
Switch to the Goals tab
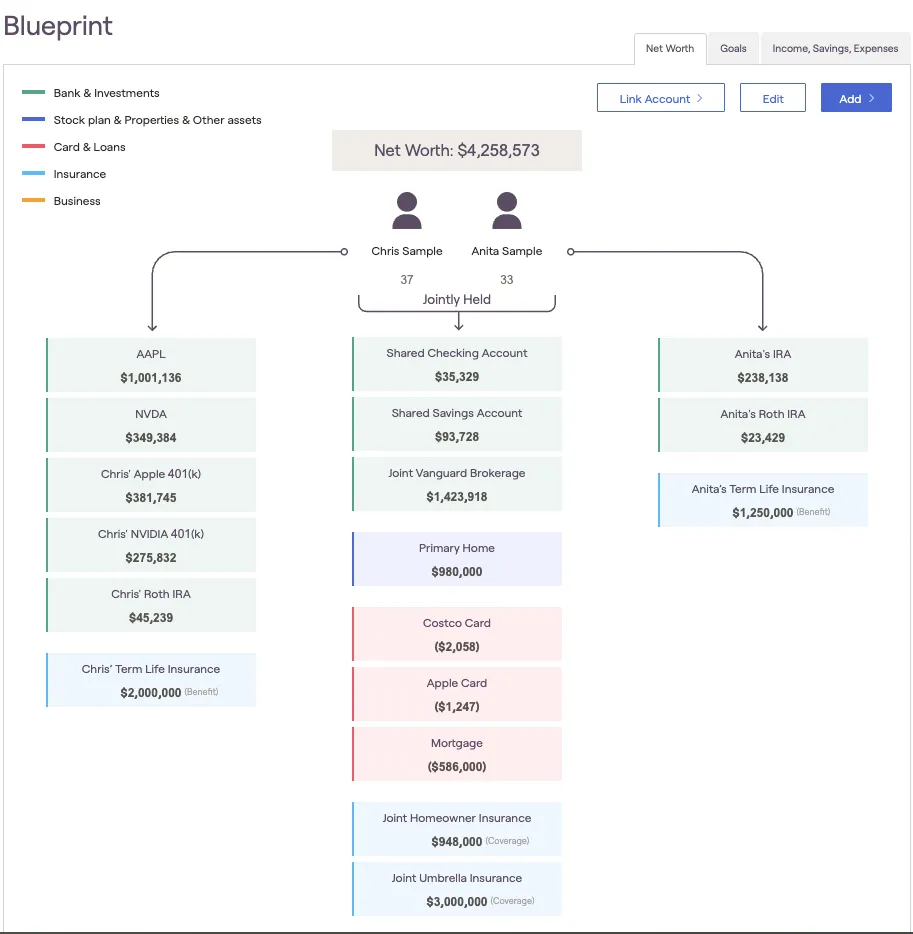coord(733,48)
